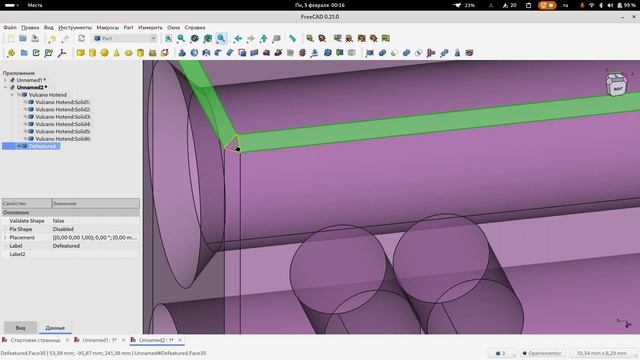Click the Fit all view icon
This screenshot has width=640, height=360.
(x=168, y=38)
